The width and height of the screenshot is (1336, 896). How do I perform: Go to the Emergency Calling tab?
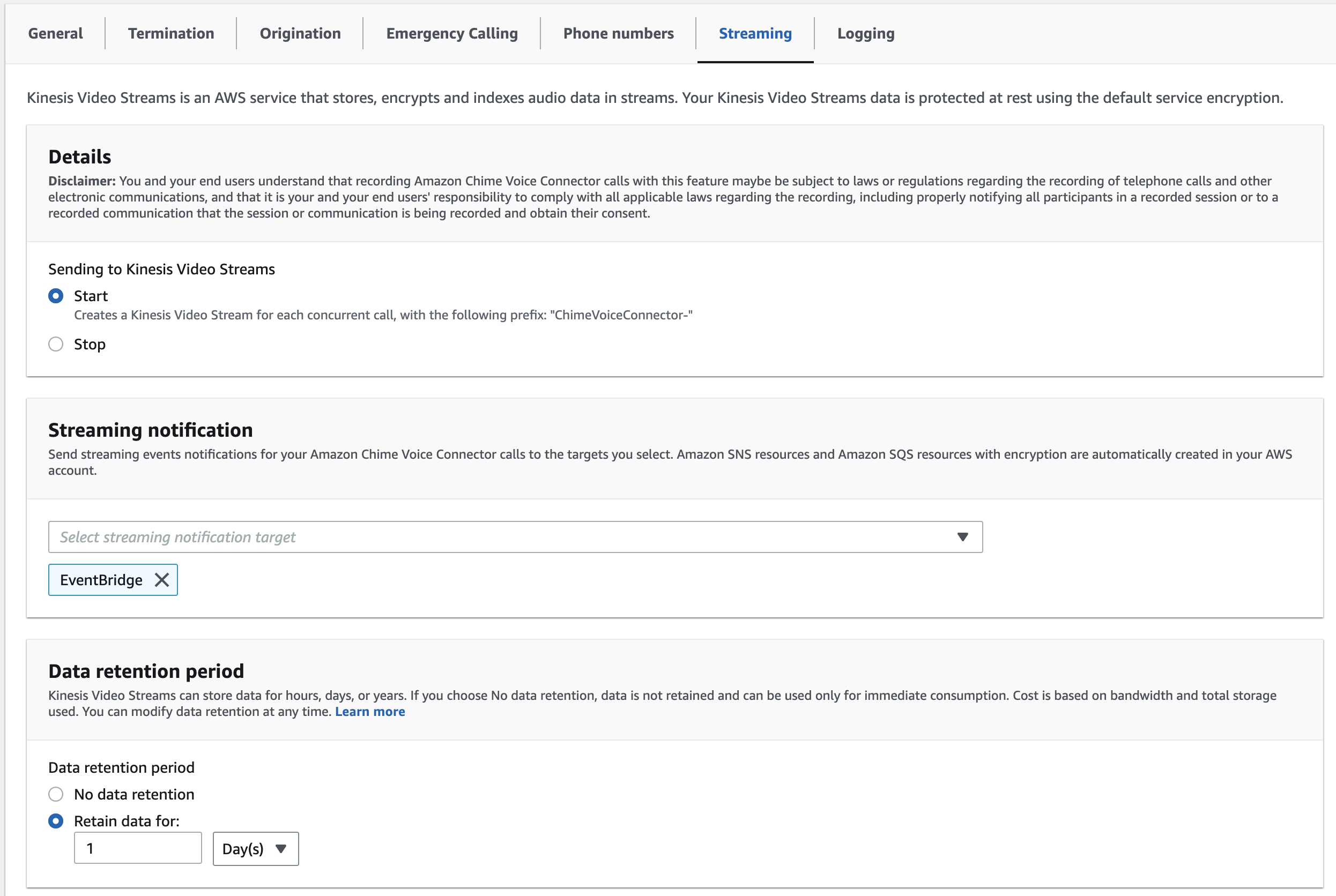(451, 34)
